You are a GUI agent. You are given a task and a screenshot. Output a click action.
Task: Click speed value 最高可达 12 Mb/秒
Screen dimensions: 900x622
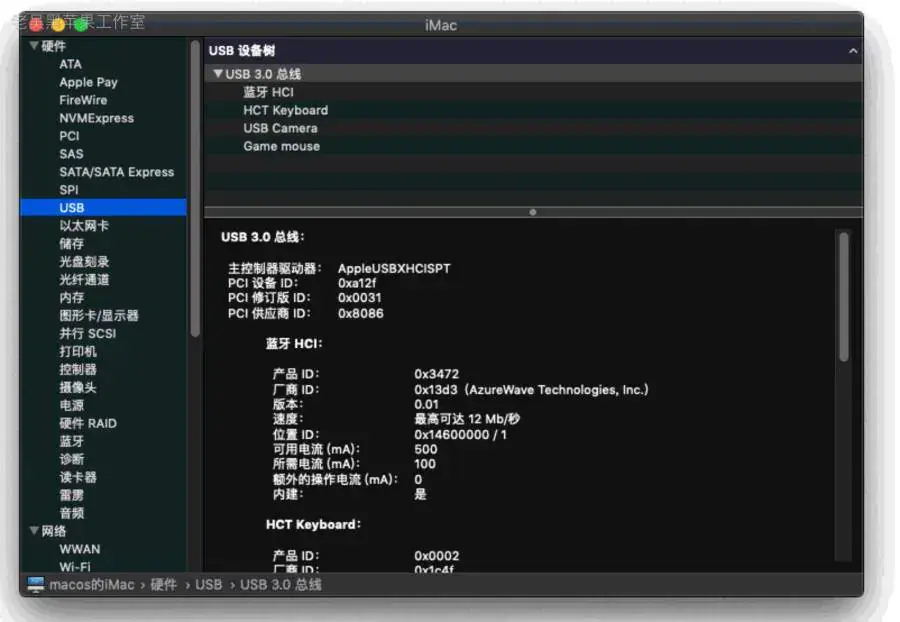click(467, 419)
